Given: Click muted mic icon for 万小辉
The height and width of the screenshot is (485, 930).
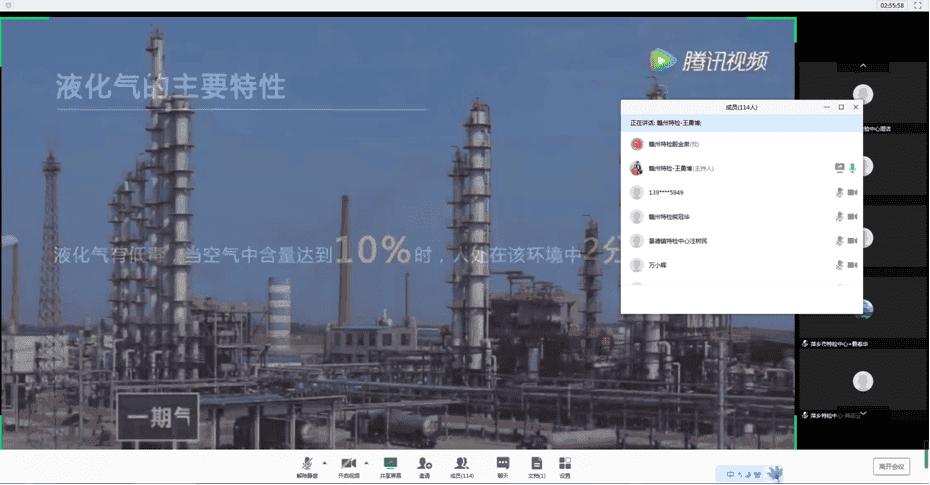Looking at the screenshot, I should (x=839, y=265).
